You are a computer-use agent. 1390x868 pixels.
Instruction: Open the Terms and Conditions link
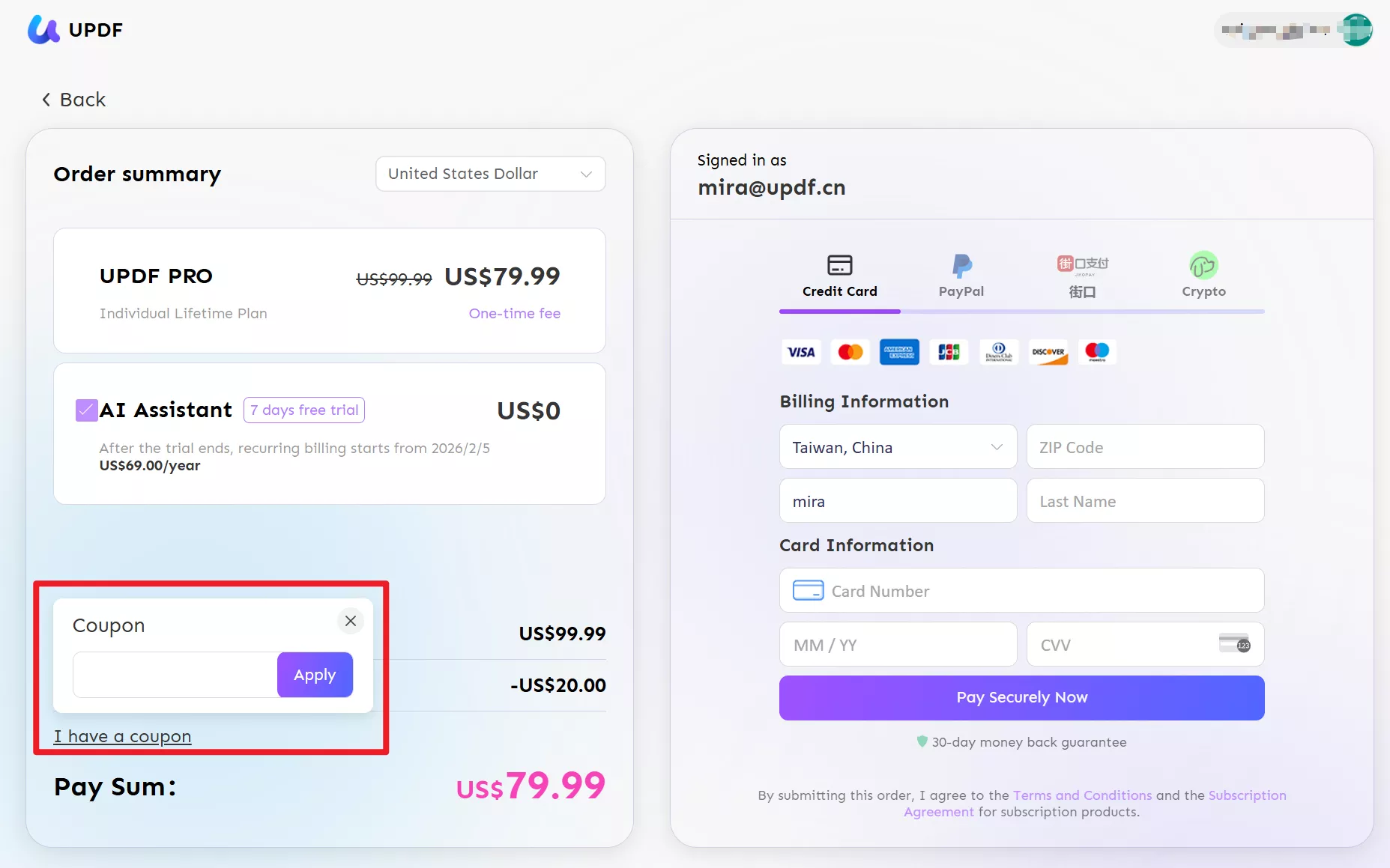tap(1082, 795)
